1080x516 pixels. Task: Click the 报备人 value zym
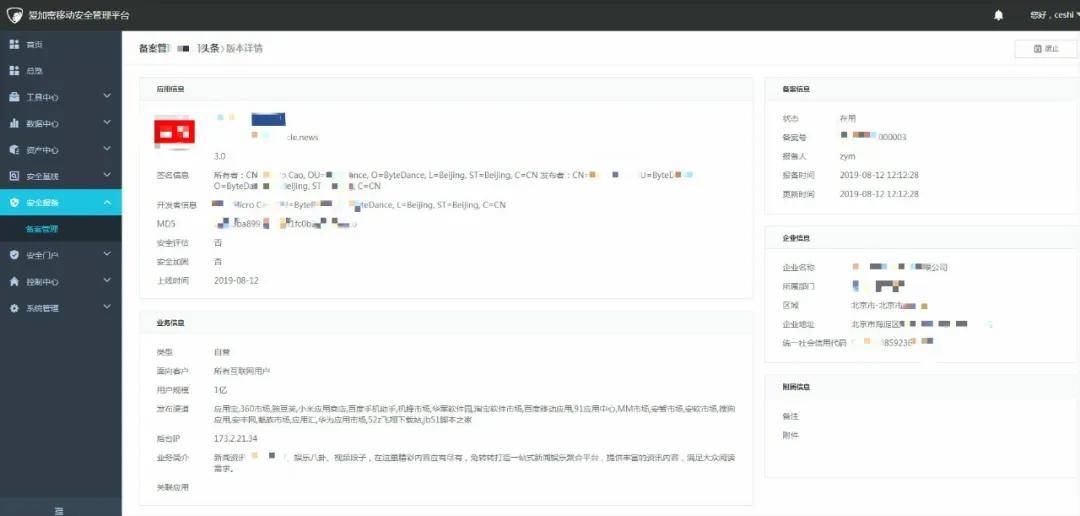(x=847, y=156)
